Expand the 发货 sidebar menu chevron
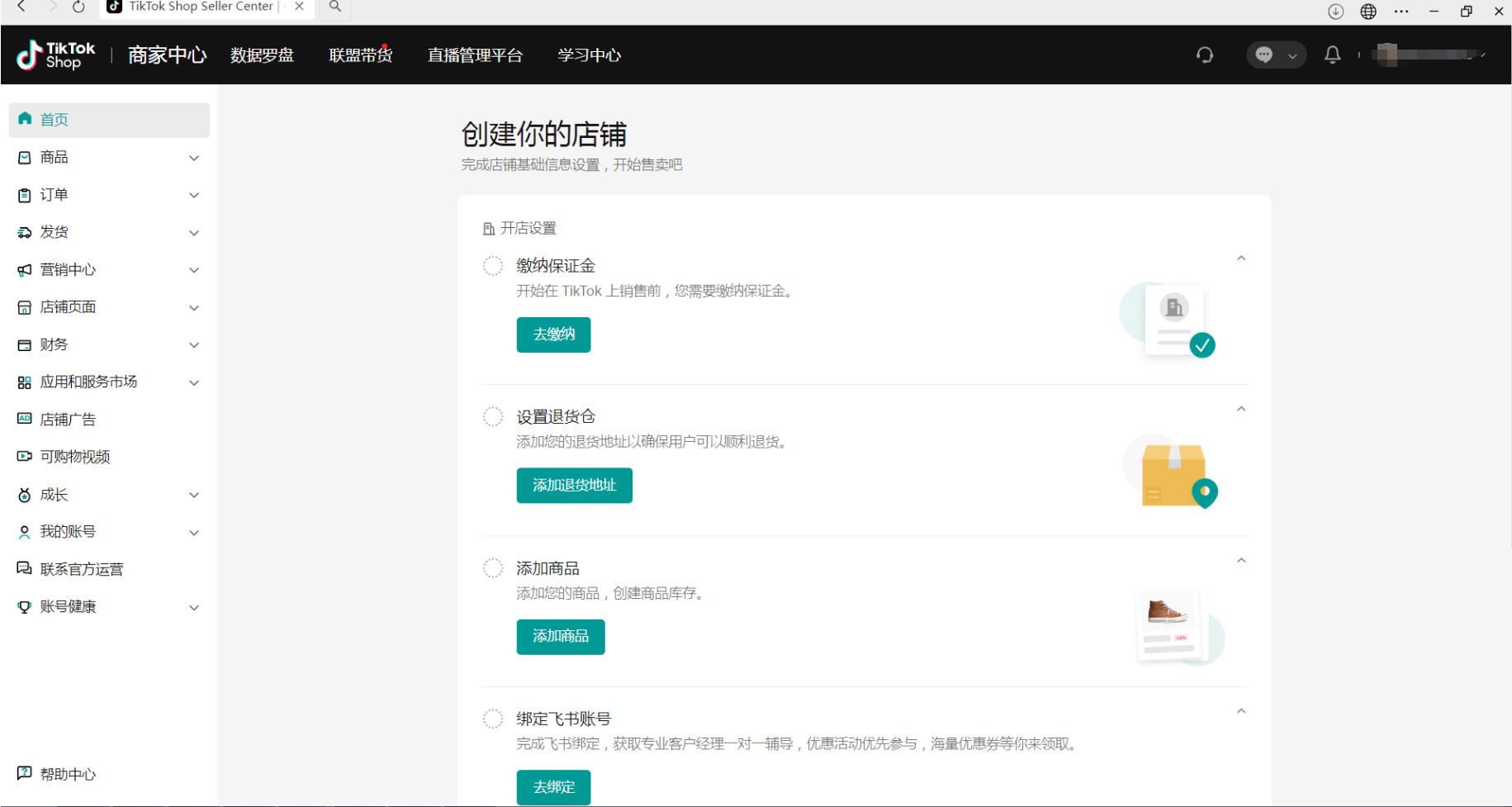1512x807 pixels. (x=194, y=233)
